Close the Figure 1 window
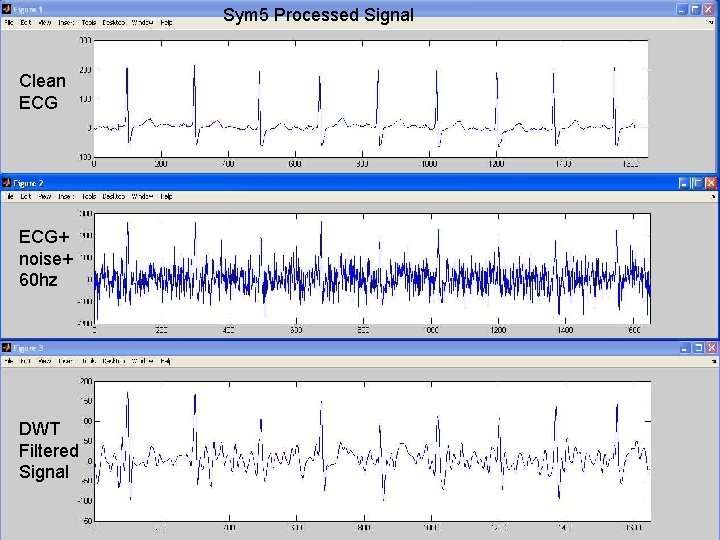 709,10
